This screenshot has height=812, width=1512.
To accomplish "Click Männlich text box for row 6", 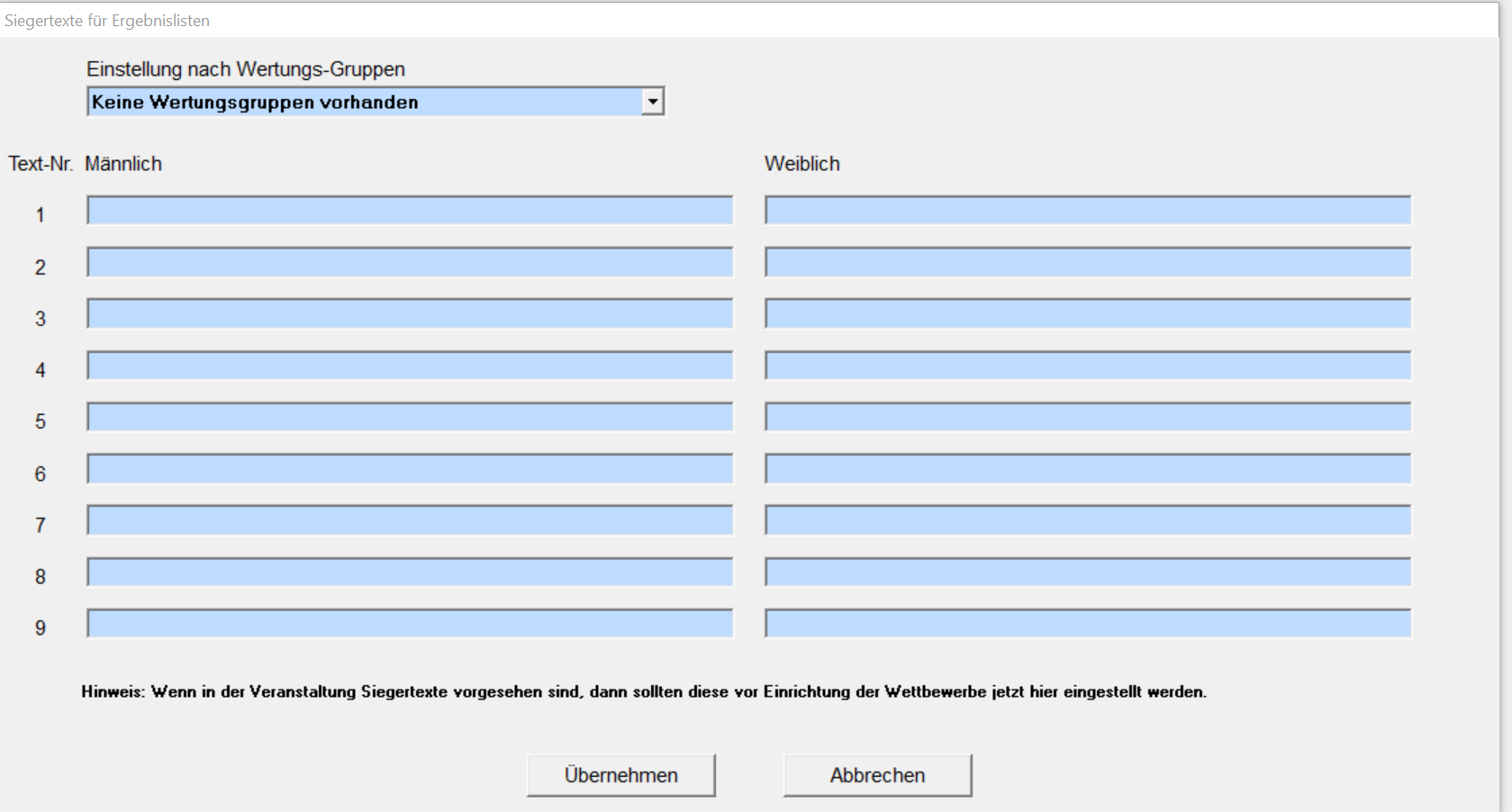I will tap(410, 470).
